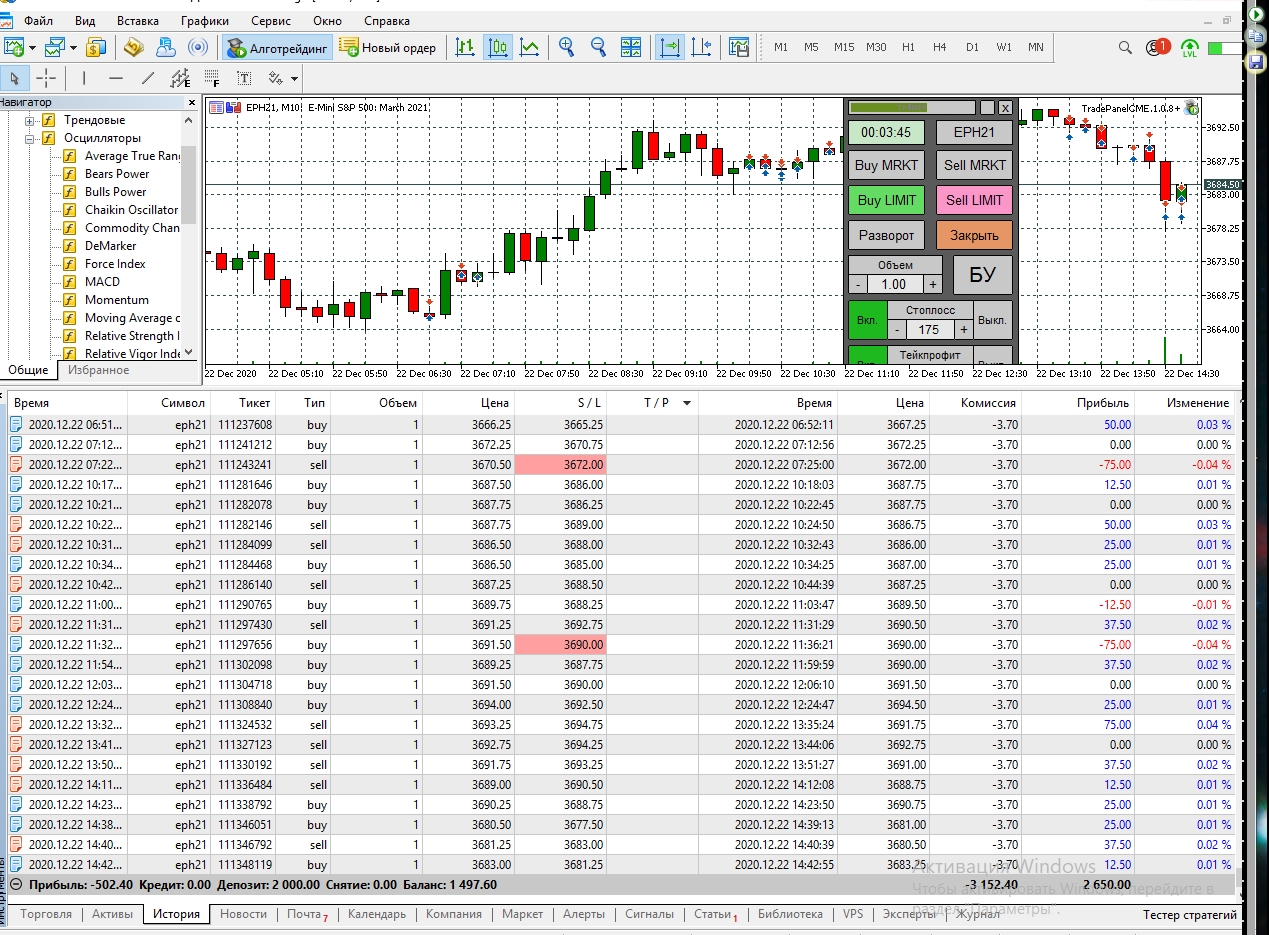
Task: Select the Fibonacci retracement tool
Action: [212, 78]
